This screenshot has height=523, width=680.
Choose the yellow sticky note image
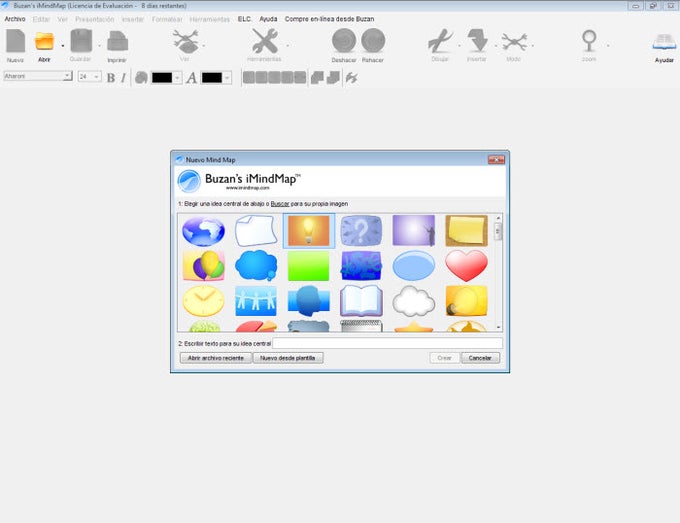coord(467,231)
